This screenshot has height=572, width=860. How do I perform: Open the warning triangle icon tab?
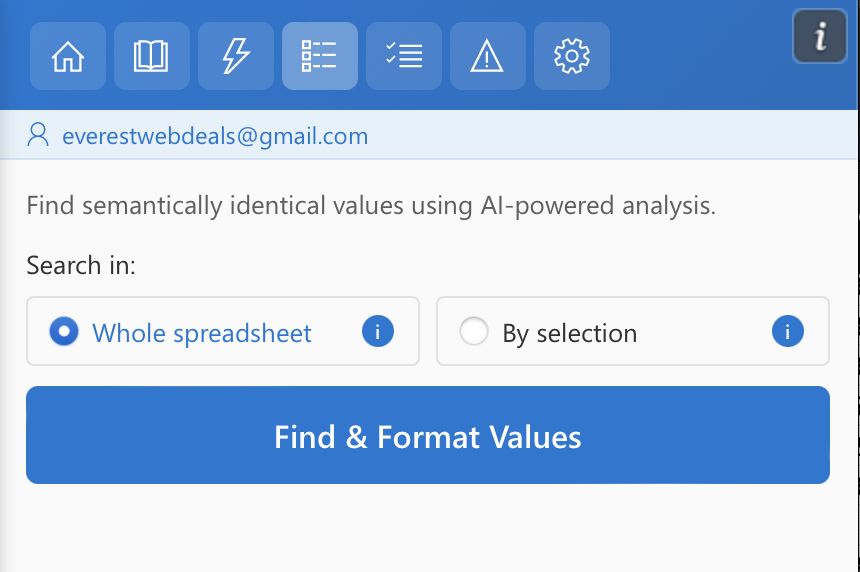pyautogui.click(x=488, y=56)
